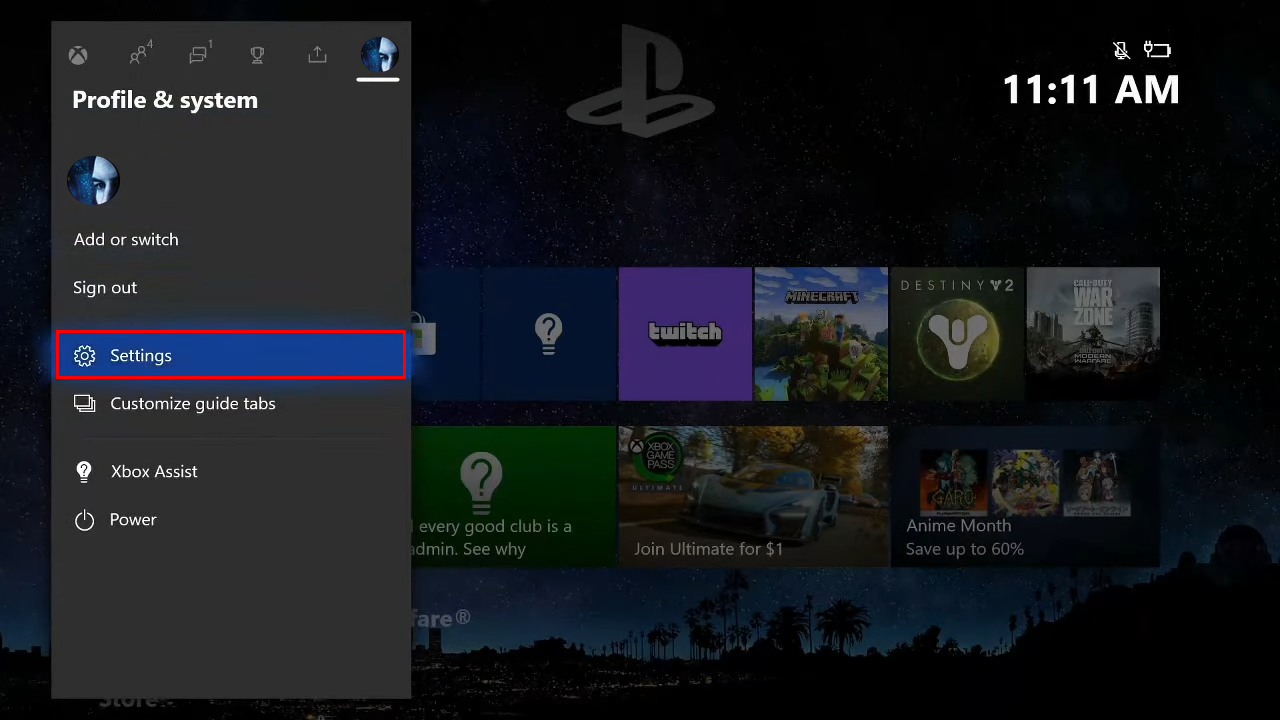Click the 11:11 AM clock
This screenshot has height=720, width=1280.
pos(1091,90)
